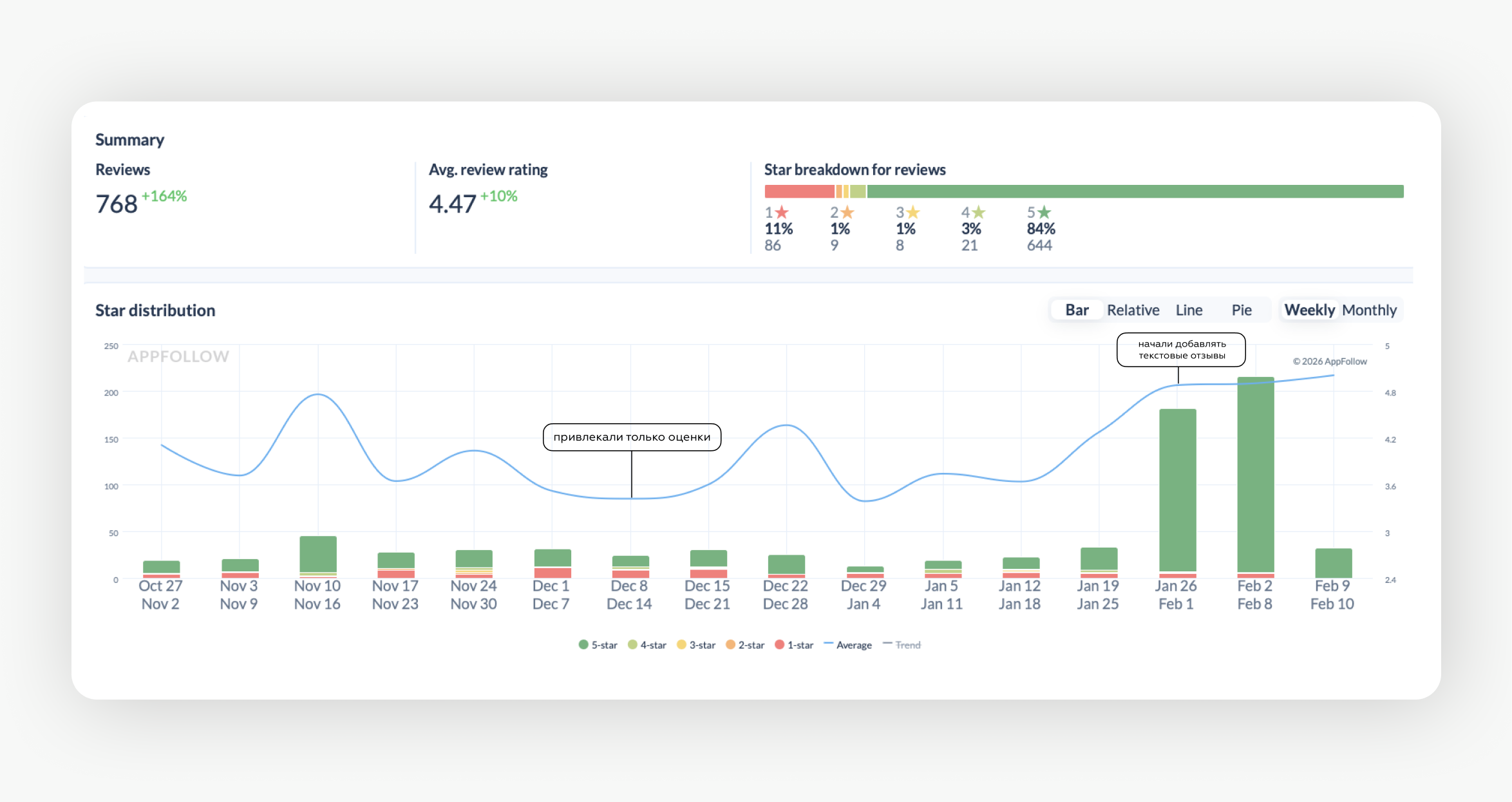Viewport: 1512px width, 802px height.
Task: Select Monthly grouping
Action: click(1369, 310)
